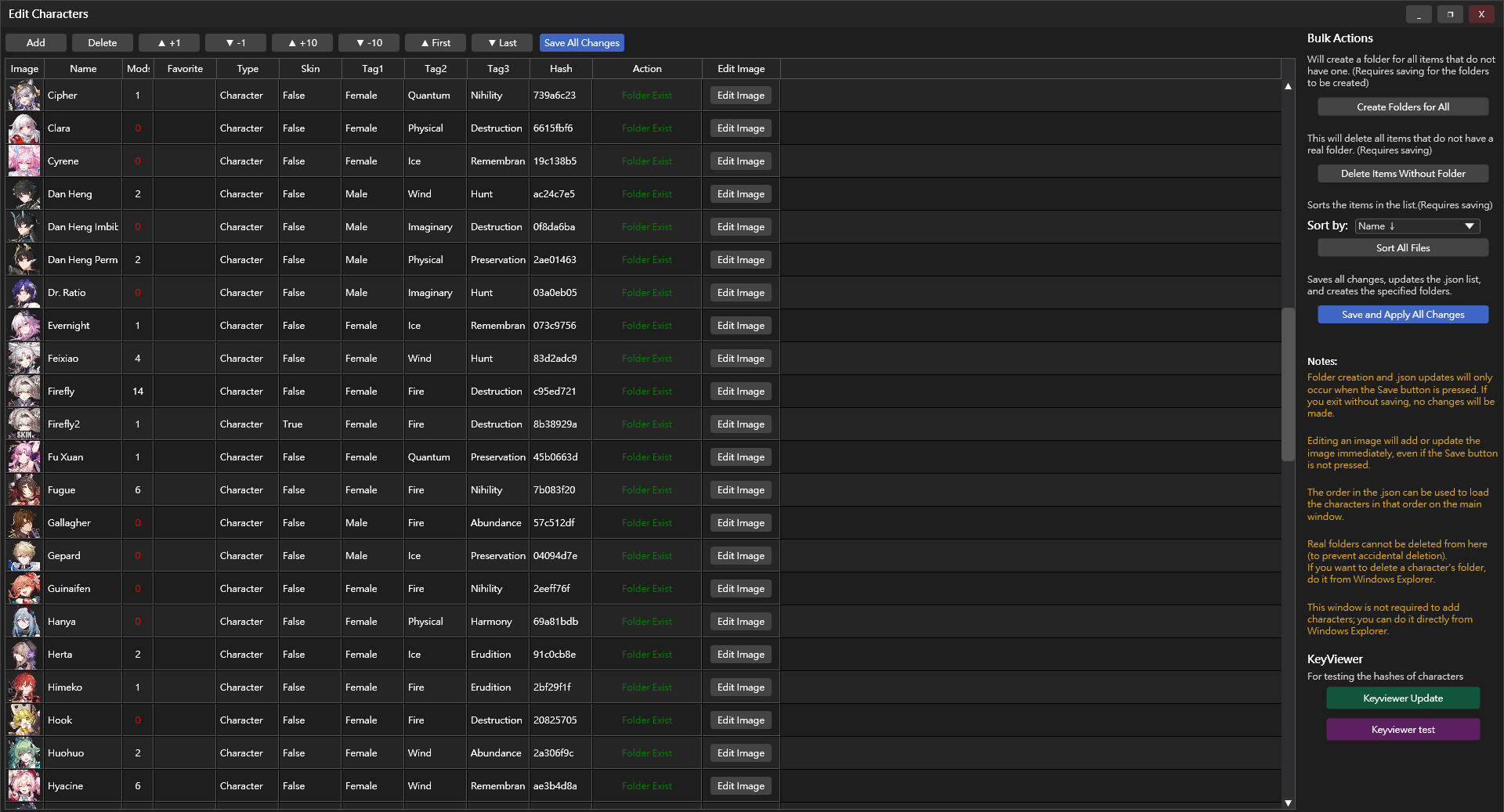Move item to Last position
1504x812 pixels.
click(x=502, y=43)
